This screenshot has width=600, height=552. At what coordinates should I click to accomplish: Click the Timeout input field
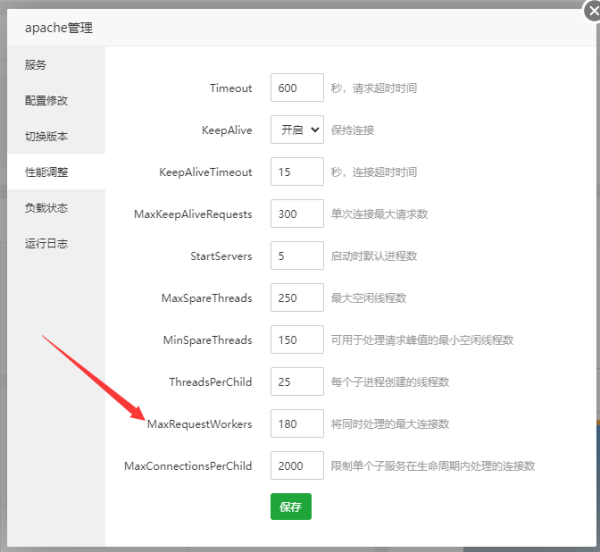[297, 88]
